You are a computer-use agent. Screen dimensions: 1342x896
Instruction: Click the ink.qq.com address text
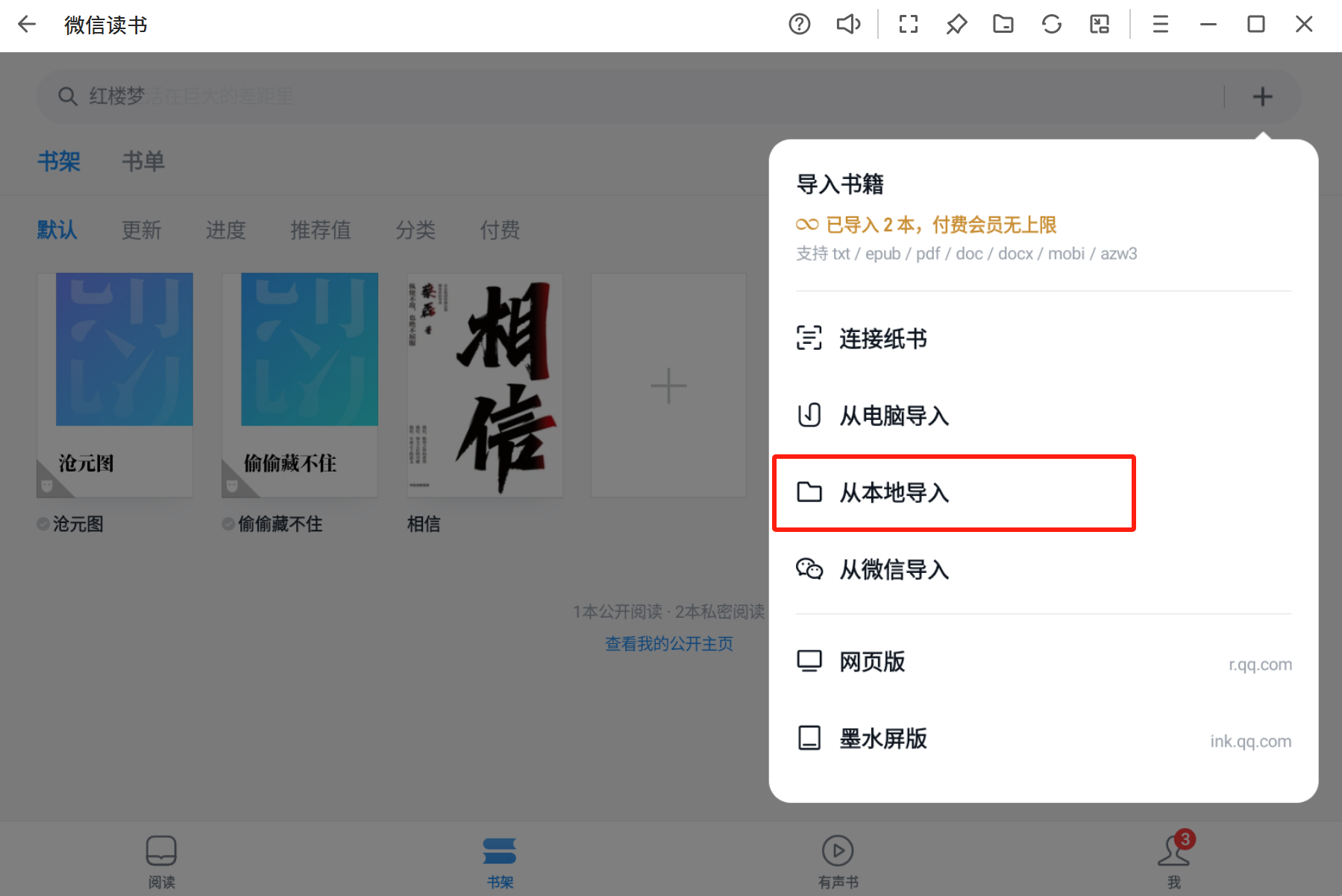pos(1250,742)
